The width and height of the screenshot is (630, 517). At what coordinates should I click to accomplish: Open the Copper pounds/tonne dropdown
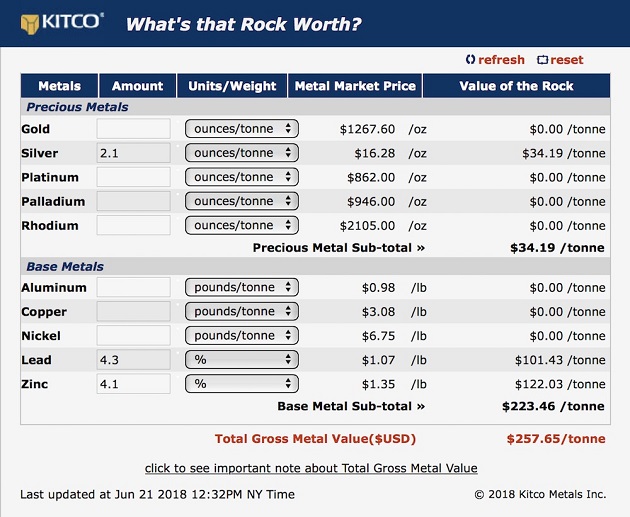(241, 311)
